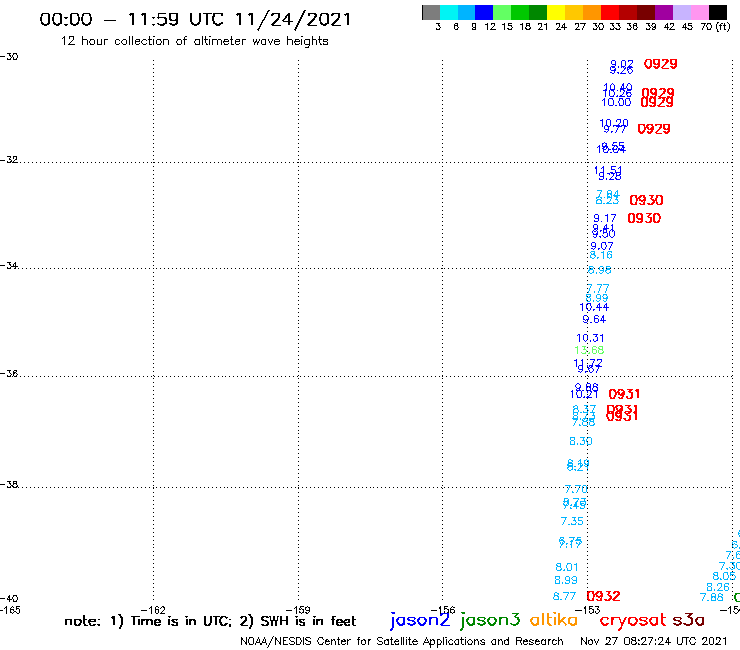The width and height of the screenshot is (740, 650).
Task: Click the purple legend color swatch
Action: (x=664, y=12)
